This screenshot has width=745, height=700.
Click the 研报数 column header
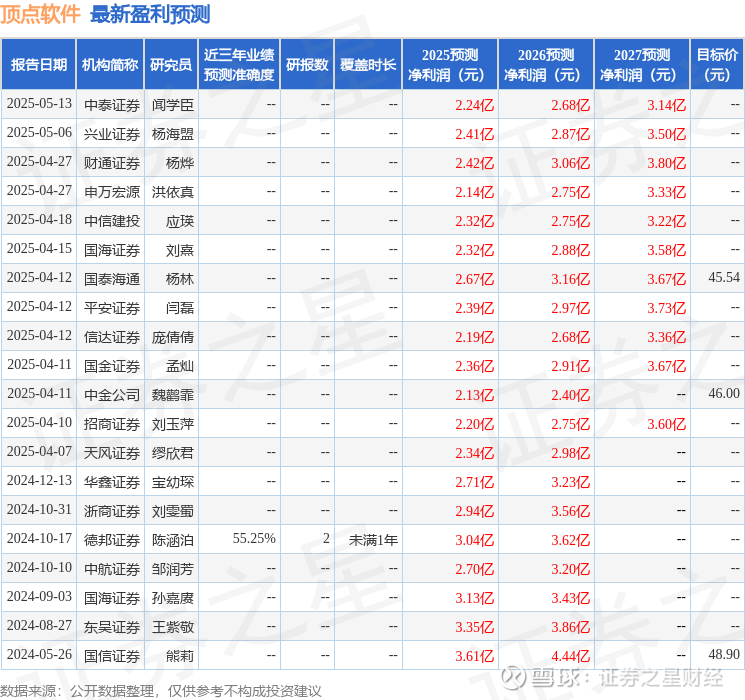point(307,64)
